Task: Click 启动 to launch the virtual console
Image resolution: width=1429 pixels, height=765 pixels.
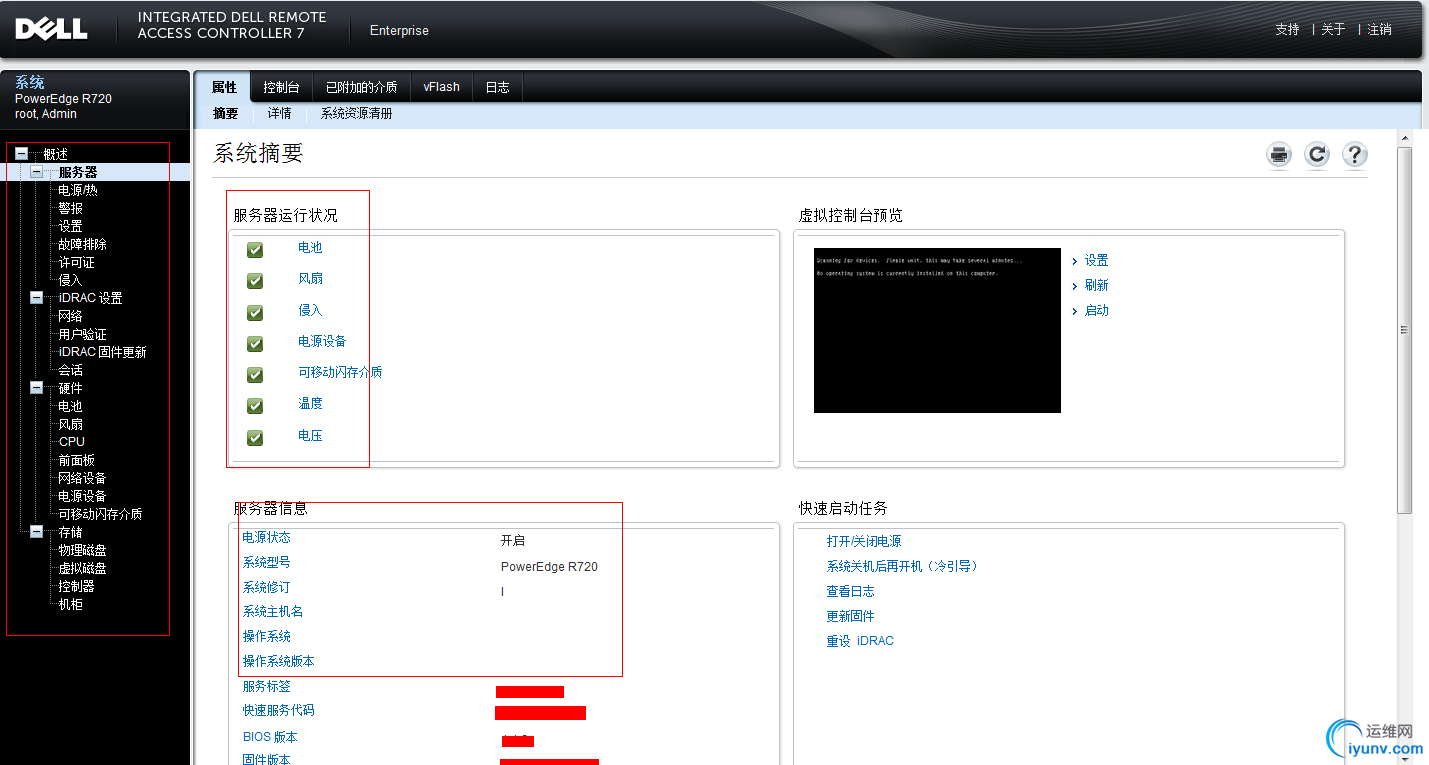Action: point(1096,310)
